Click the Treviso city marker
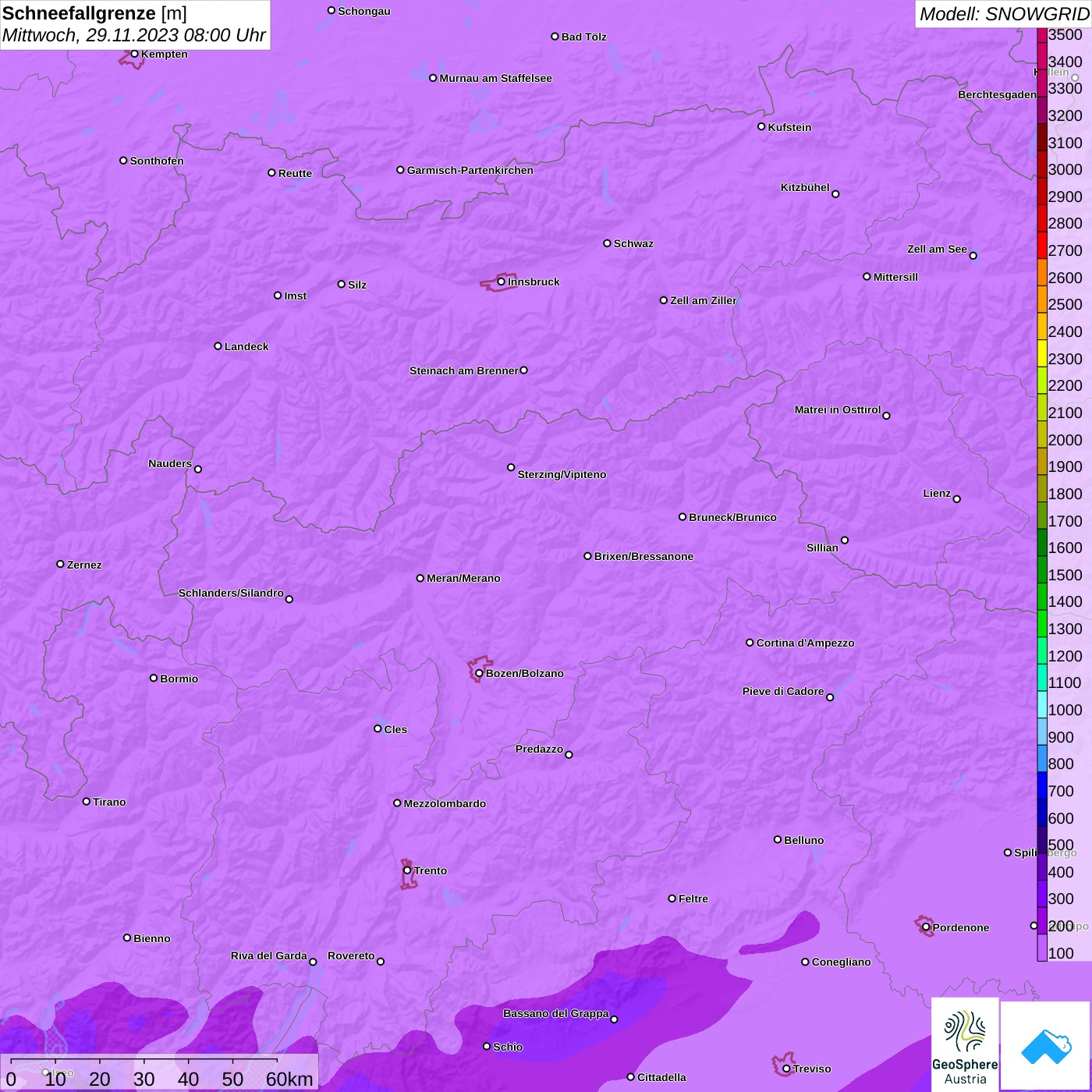This screenshot has width=1092, height=1092. tap(786, 1069)
